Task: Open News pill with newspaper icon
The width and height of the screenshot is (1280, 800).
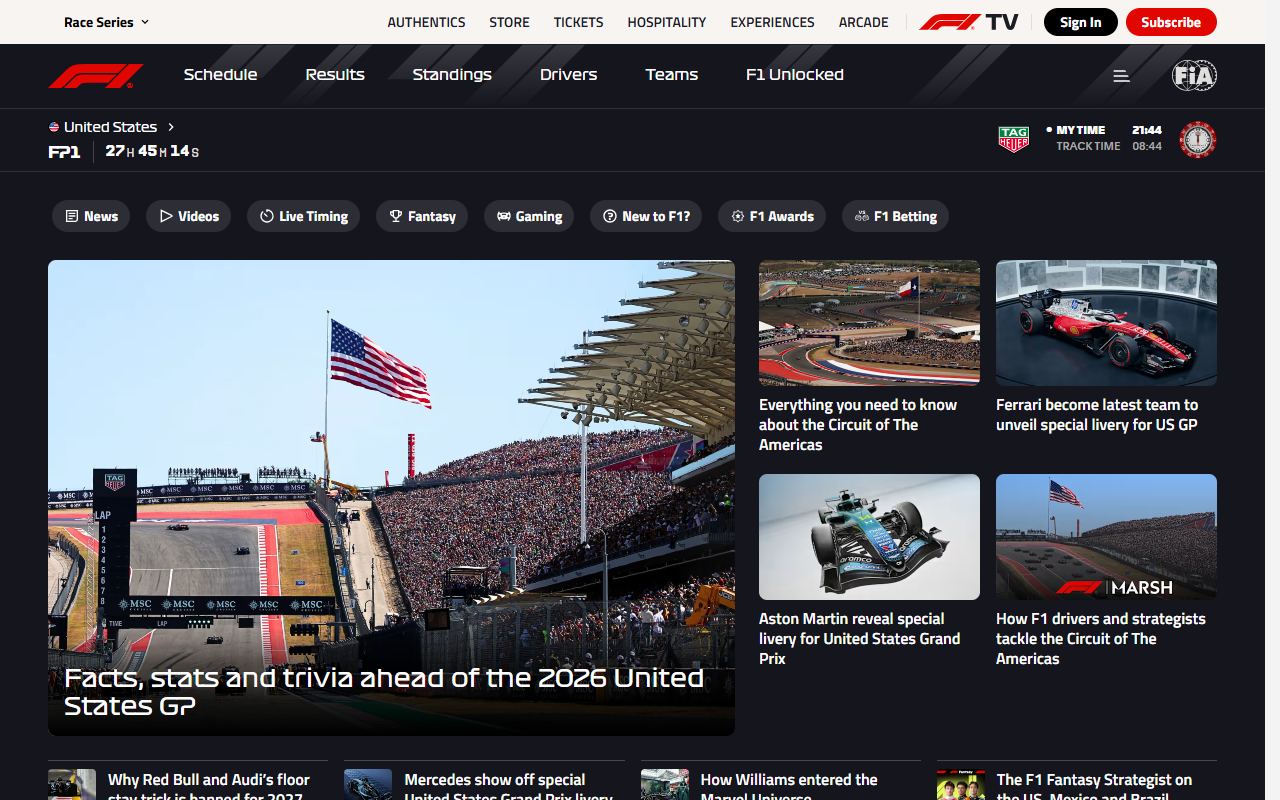Action: [x=91, y=216]
